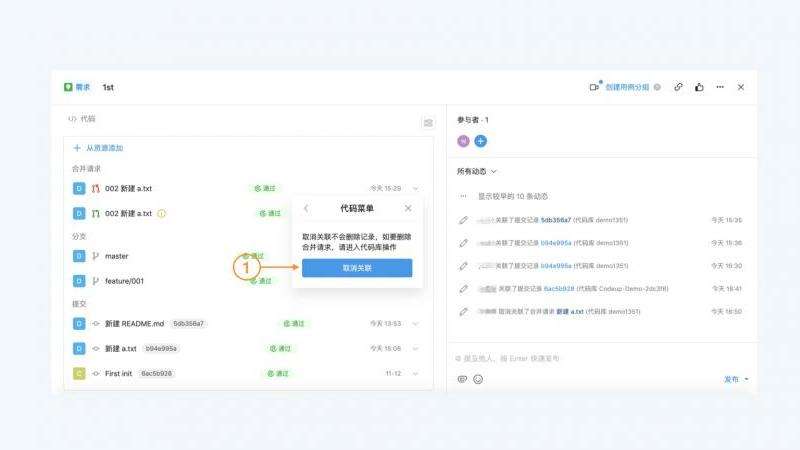Click the commit icon beside First init
800x450 pixels.
click(95, 373)
